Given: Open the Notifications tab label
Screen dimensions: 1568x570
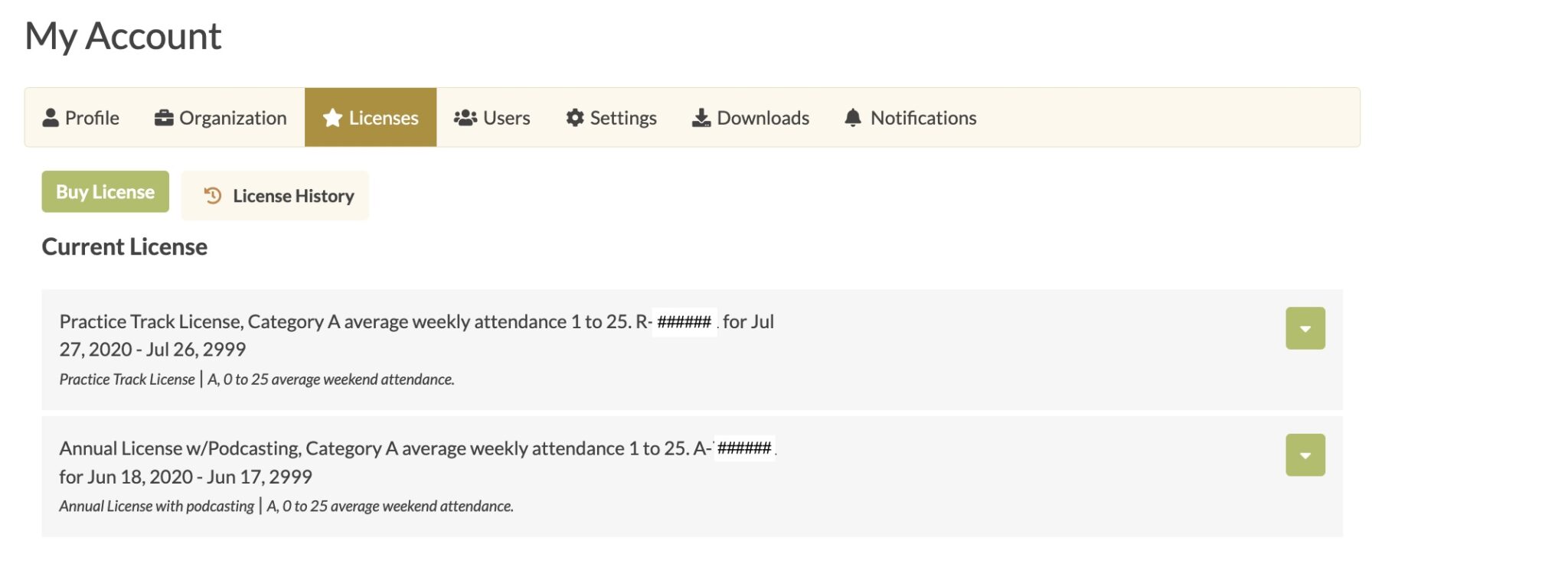Looking at the screenshot, I should click(x=923, y=118).
